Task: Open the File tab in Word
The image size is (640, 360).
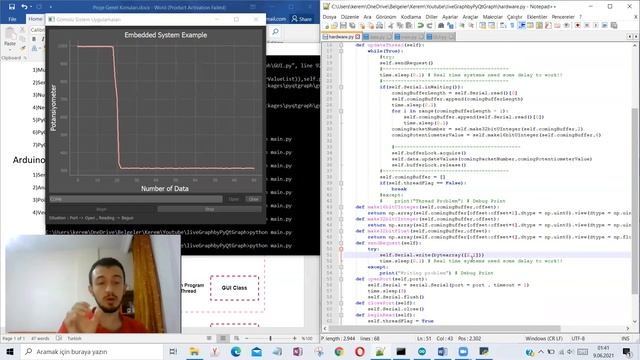Action: click(12, 19)
